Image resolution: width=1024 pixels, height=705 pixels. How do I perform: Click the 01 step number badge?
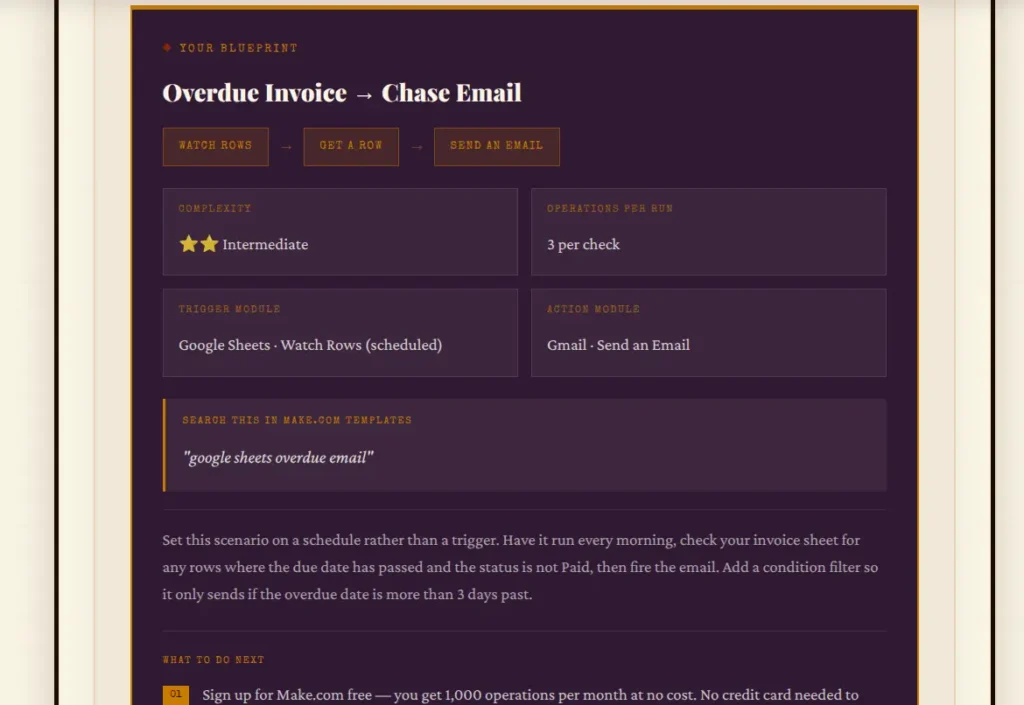pos(175,694)
